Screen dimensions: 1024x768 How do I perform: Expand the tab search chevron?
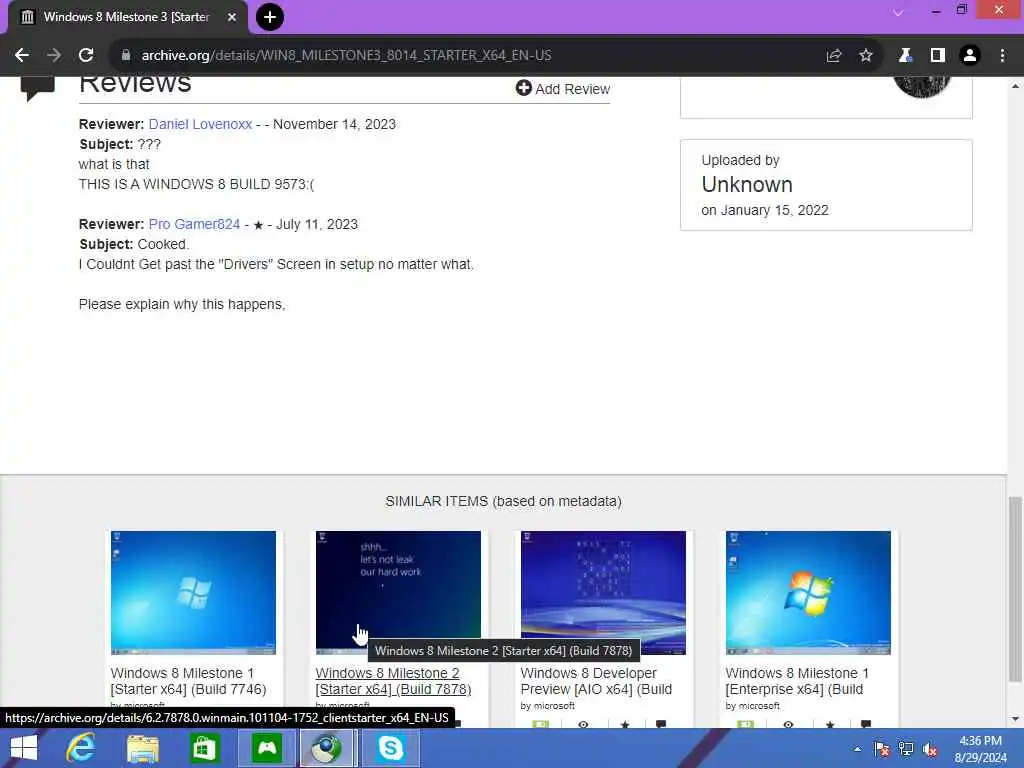coord(898,12)
